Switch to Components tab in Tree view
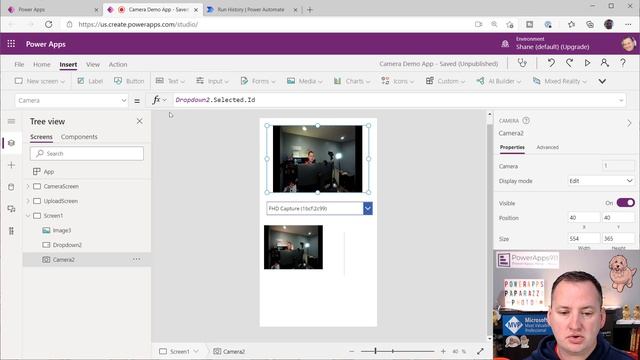The width and height of the screenshot is (640, 360). tap(79, 137)
